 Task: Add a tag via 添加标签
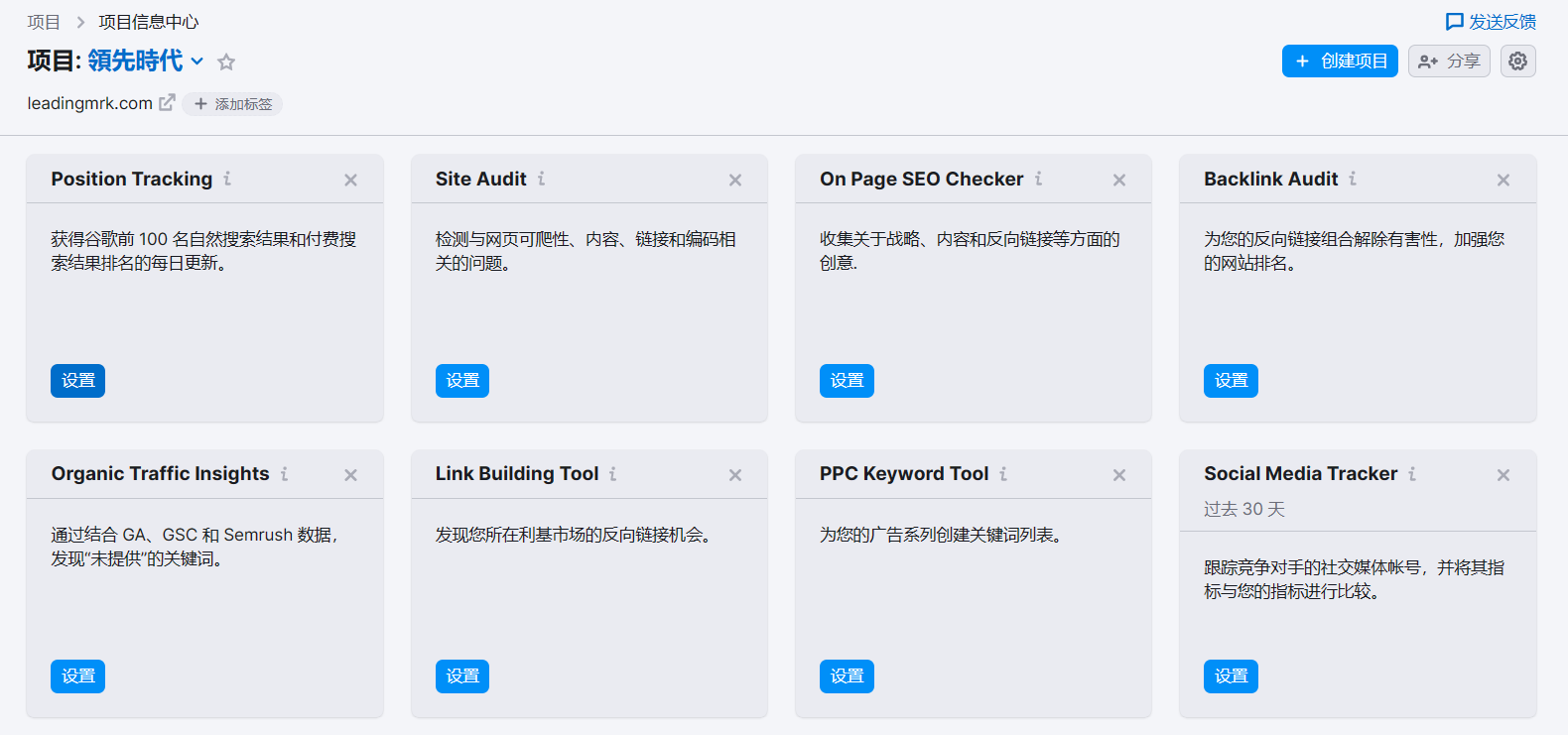pyautogui.click(x=232, y=104)
